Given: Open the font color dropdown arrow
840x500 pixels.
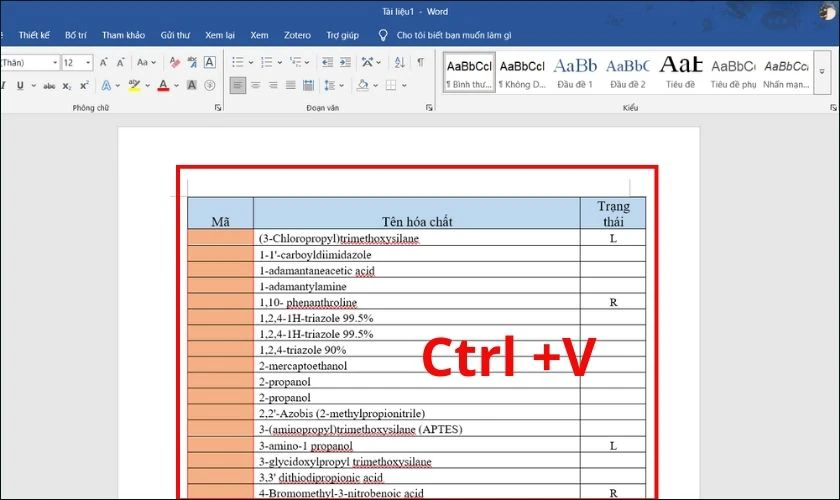Looking at the screenshot, I should 176,86.
